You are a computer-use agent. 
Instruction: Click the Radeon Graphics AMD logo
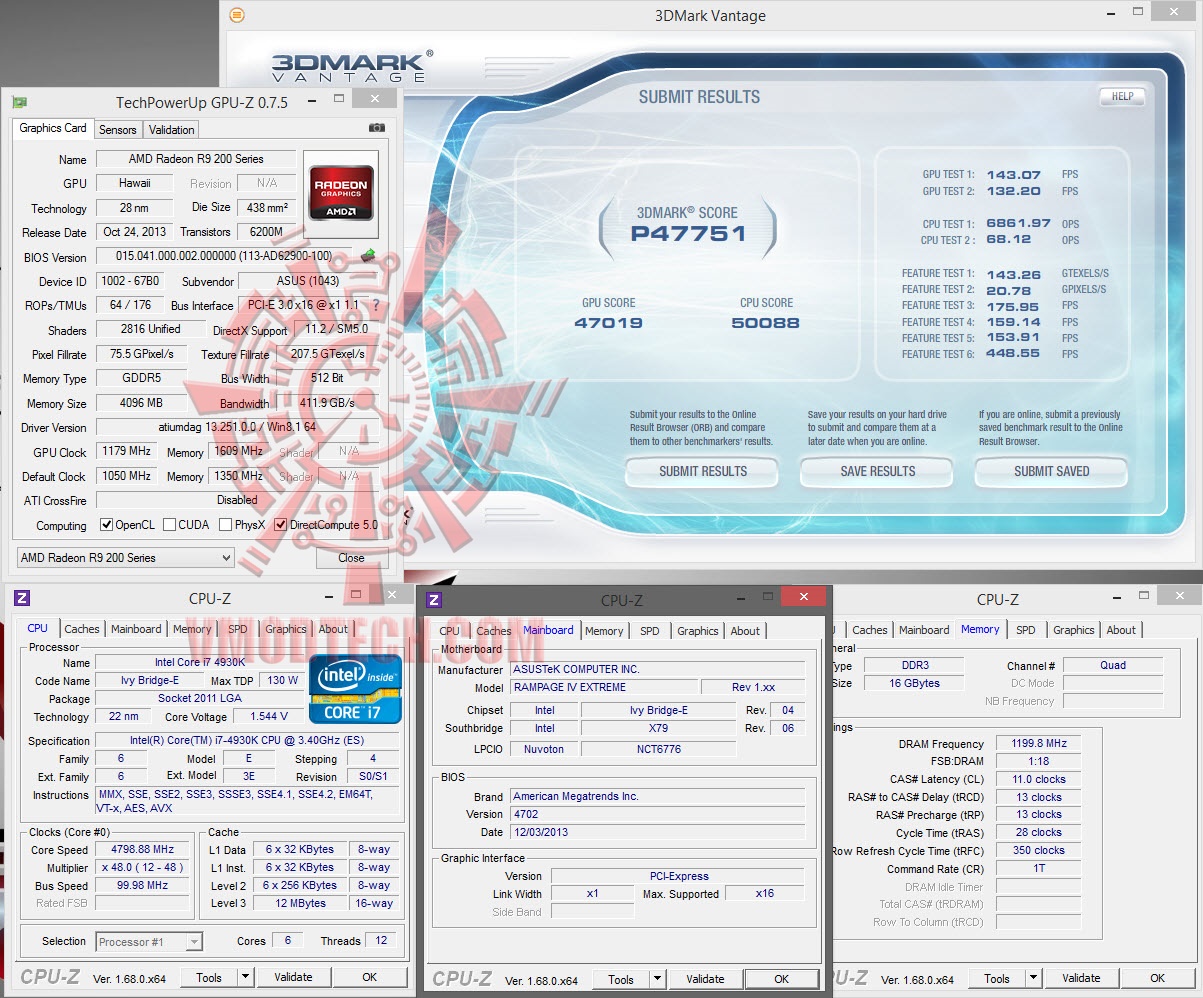click(341, 193)
